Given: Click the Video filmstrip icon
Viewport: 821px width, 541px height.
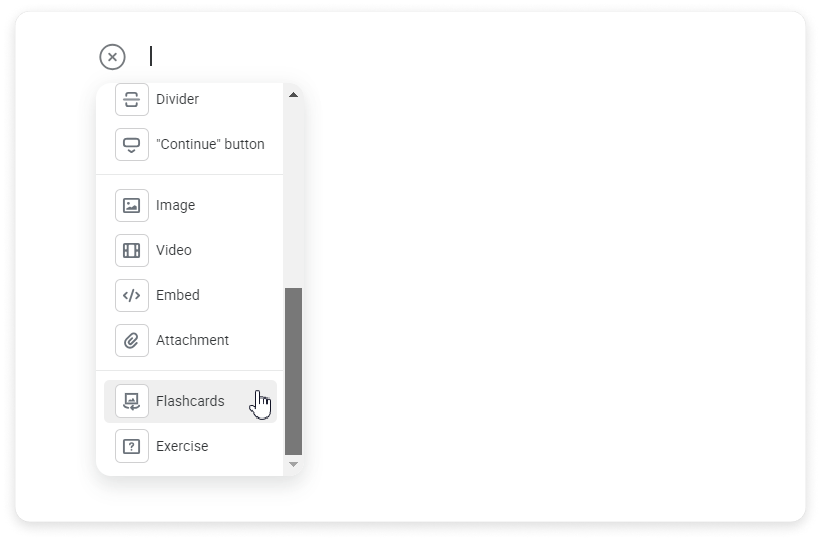Looking at the screenshot, I should click(131, 251).
